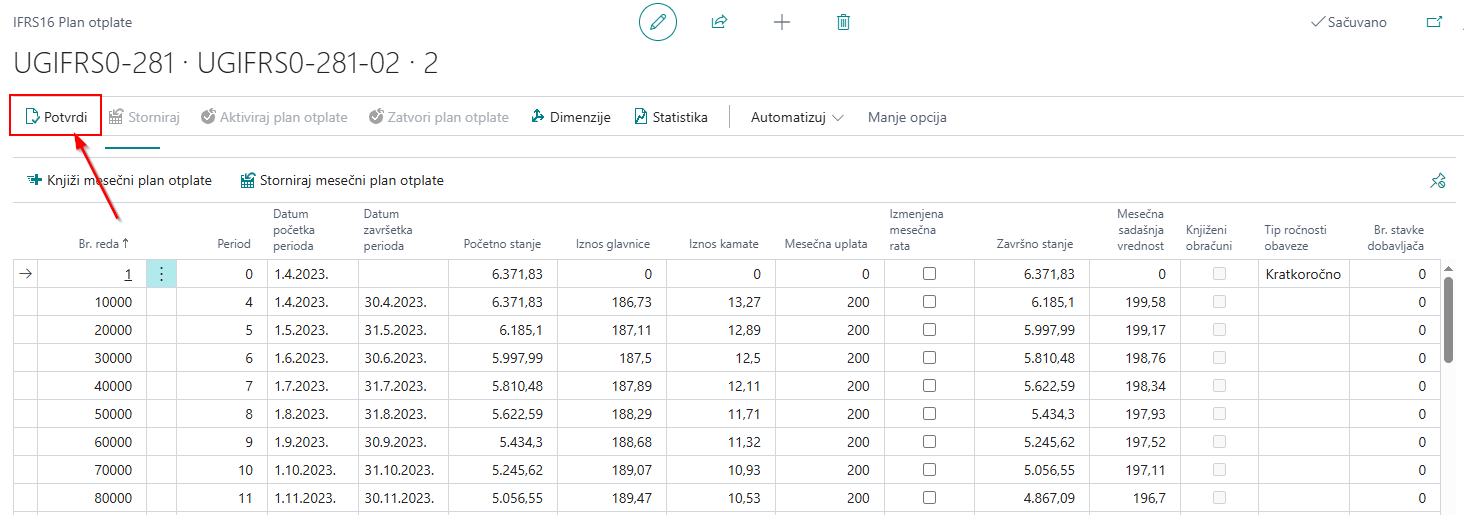Click the vertical scrollbar of the table
Image resolution: width=1464 pixels, height=515 pixels.
(1447, 320)
